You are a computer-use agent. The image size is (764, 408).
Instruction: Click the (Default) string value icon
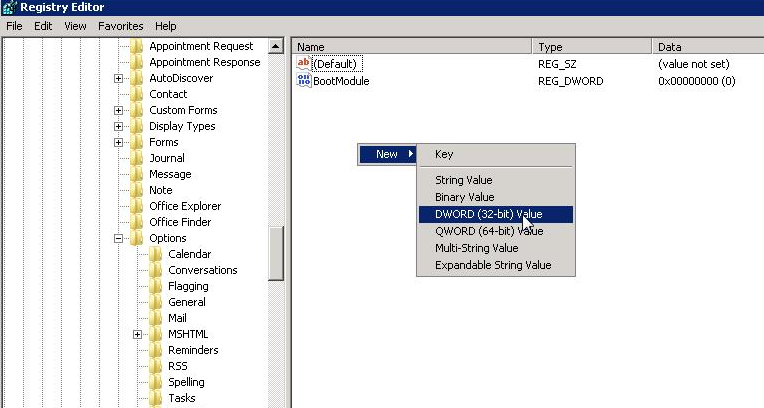click(304, 63)
